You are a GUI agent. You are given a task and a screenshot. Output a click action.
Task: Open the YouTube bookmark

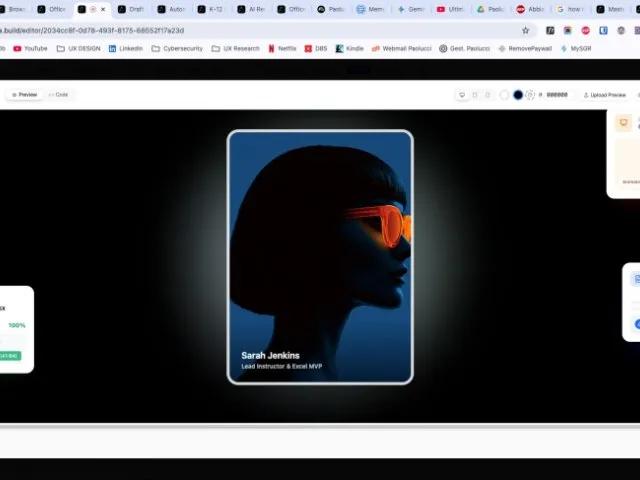[30, 49]
